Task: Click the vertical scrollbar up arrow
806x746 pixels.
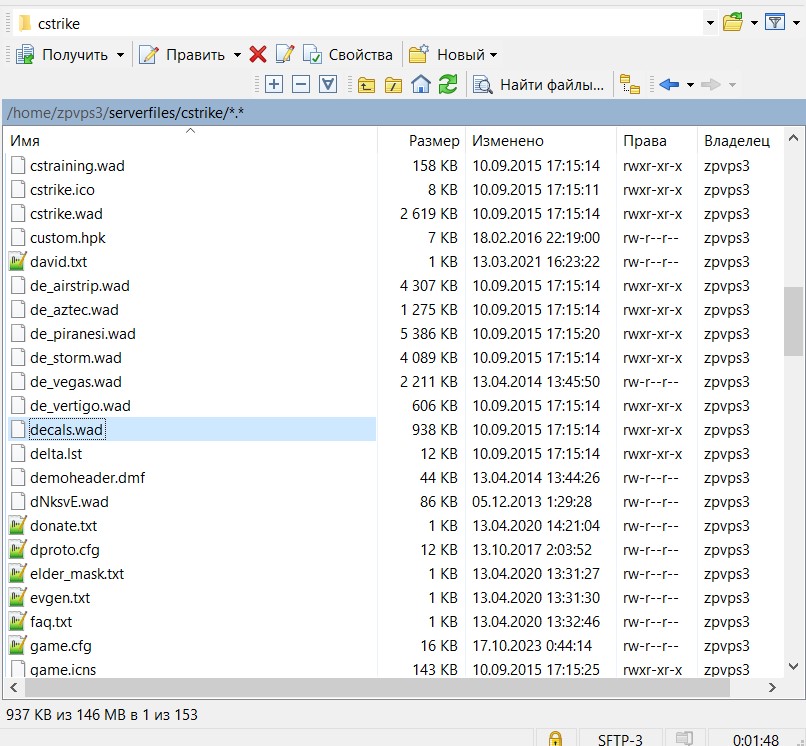Action: click(x=793, y=138)
